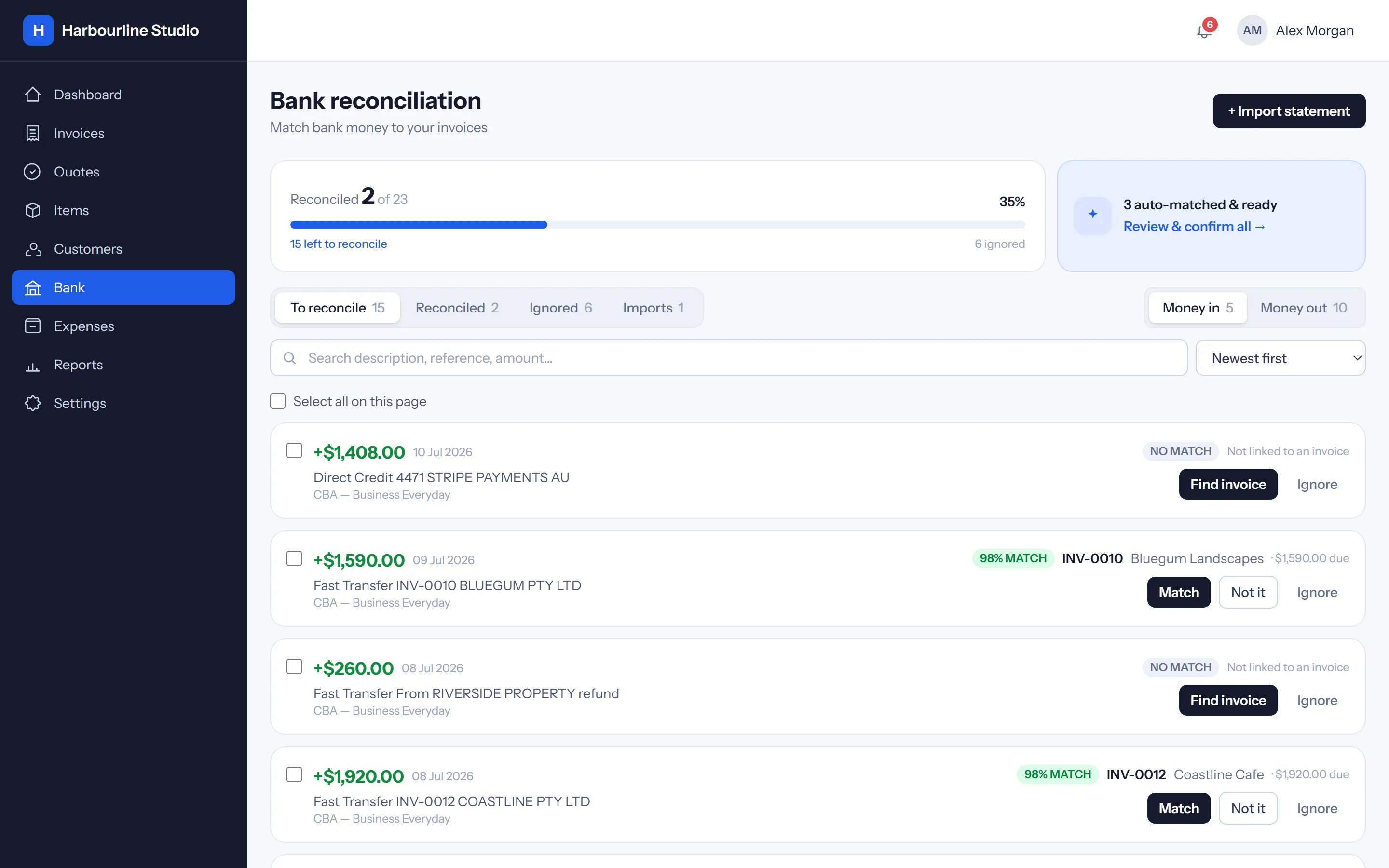Open Dashboard from the sidebar
The height and width of the screenshot is (868, 1389).
(123, 94)
